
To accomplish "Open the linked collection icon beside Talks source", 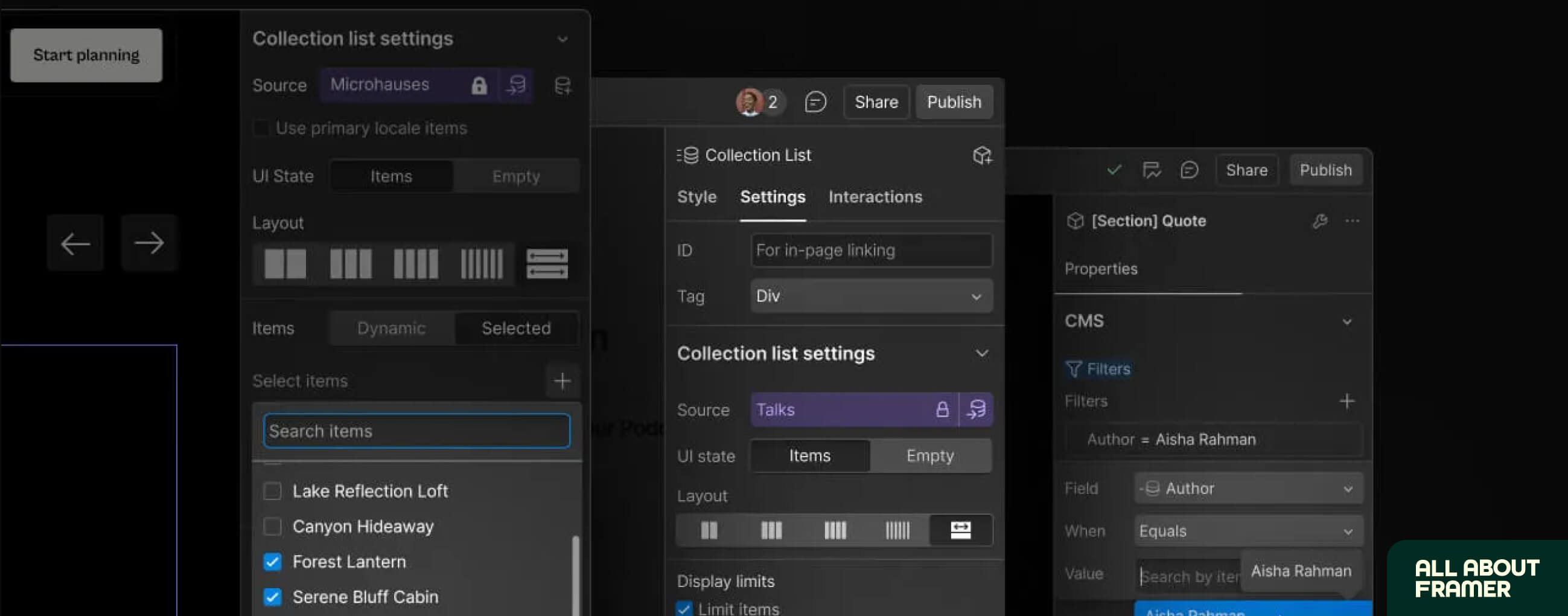I will (976, 409).
